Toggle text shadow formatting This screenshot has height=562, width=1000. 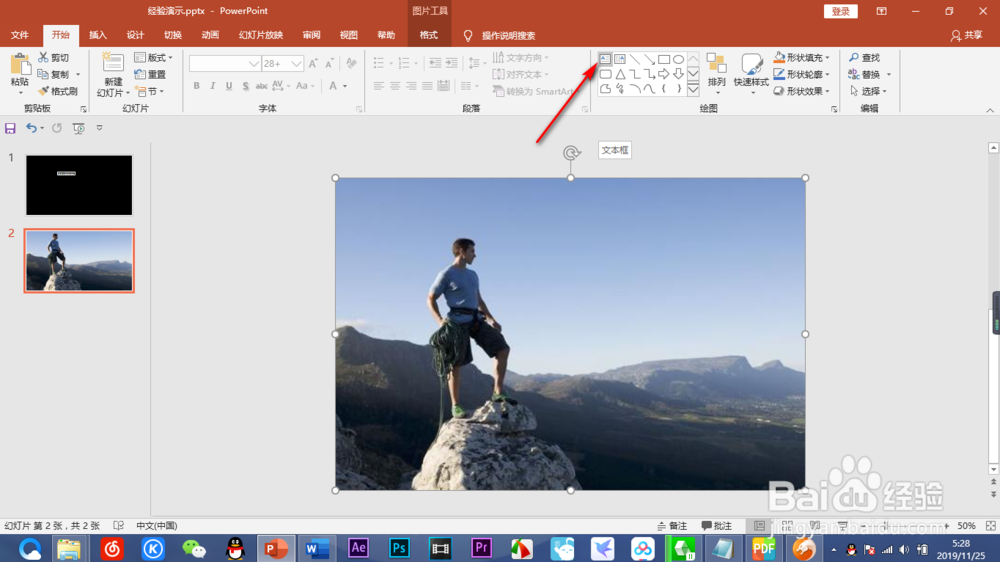point(246,85)
